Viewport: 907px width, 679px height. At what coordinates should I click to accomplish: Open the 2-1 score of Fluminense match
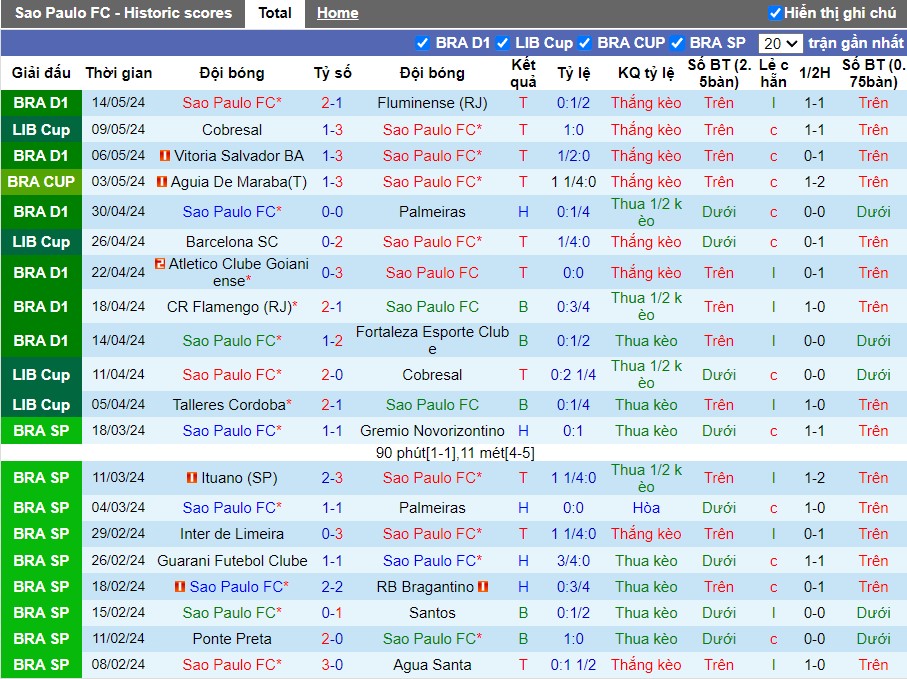click(332, 103)
